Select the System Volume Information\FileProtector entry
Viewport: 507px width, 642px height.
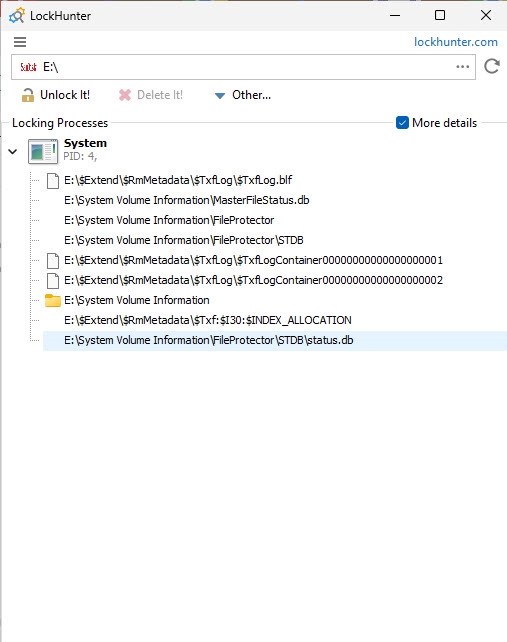click(x=169, y=220)
